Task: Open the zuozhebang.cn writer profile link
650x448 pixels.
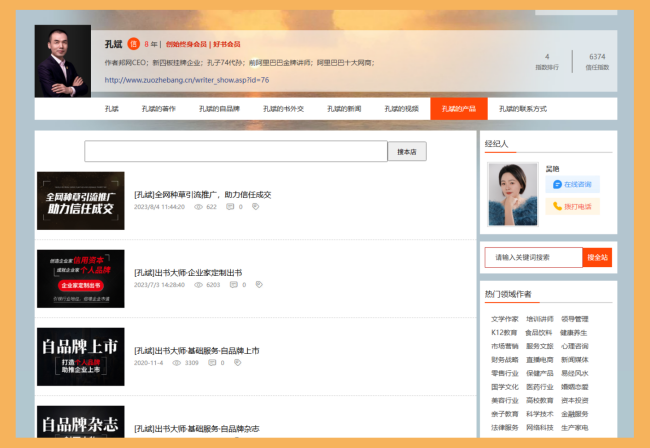Action: coord(186,80)
